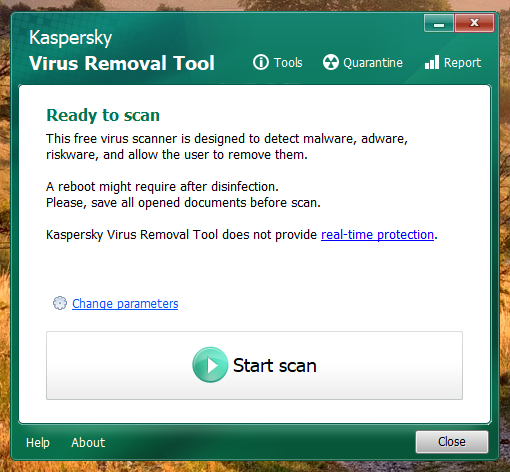
Task: Follow the real-time protection link
Action: (377, 235)
